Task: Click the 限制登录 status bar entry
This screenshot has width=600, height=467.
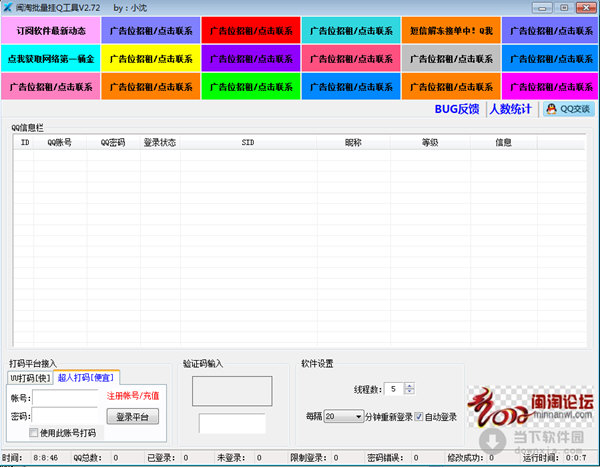Action: click(314, 457)
